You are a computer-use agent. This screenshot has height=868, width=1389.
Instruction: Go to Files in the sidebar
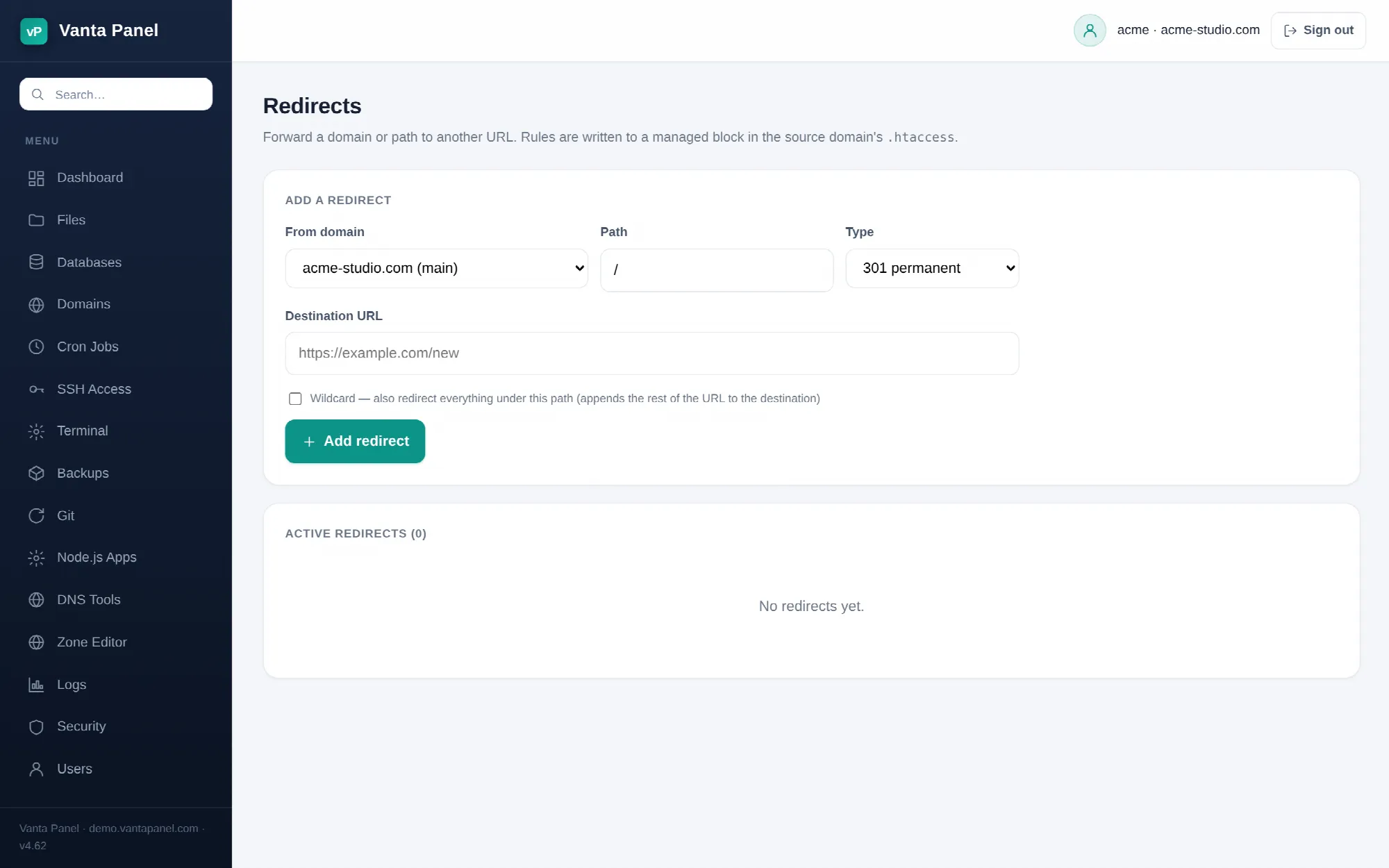(x=116, y=220)
